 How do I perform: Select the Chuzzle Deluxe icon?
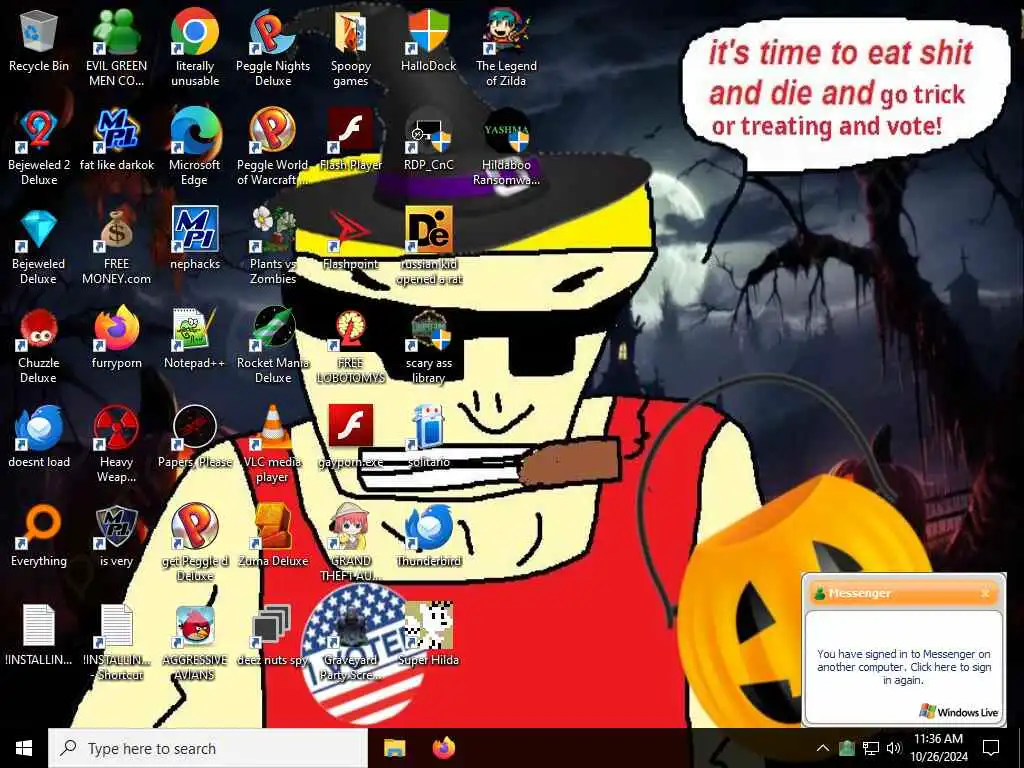(x=39, y=329)
